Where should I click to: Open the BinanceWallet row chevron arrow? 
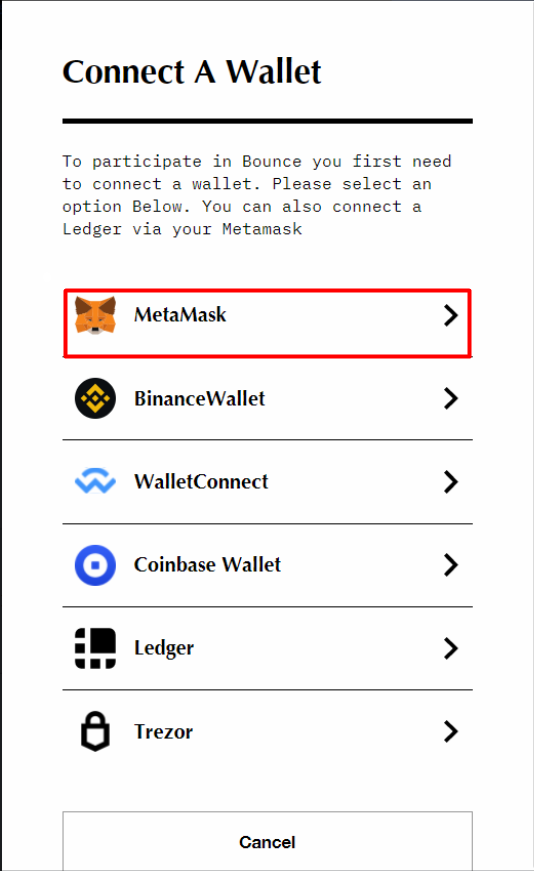point(451,398)
